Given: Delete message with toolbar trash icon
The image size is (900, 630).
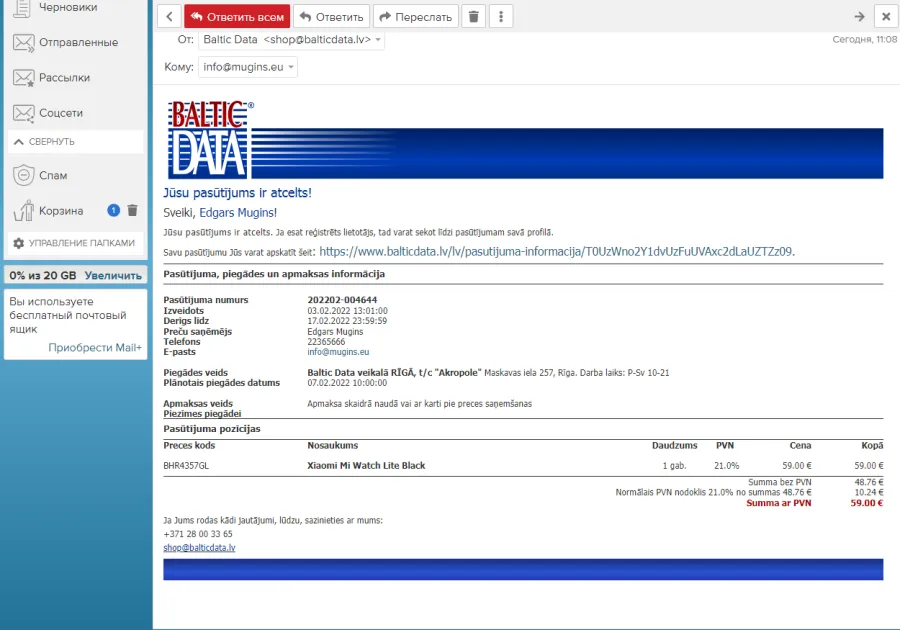Looking at the screenshot, I should click(474, 17).
